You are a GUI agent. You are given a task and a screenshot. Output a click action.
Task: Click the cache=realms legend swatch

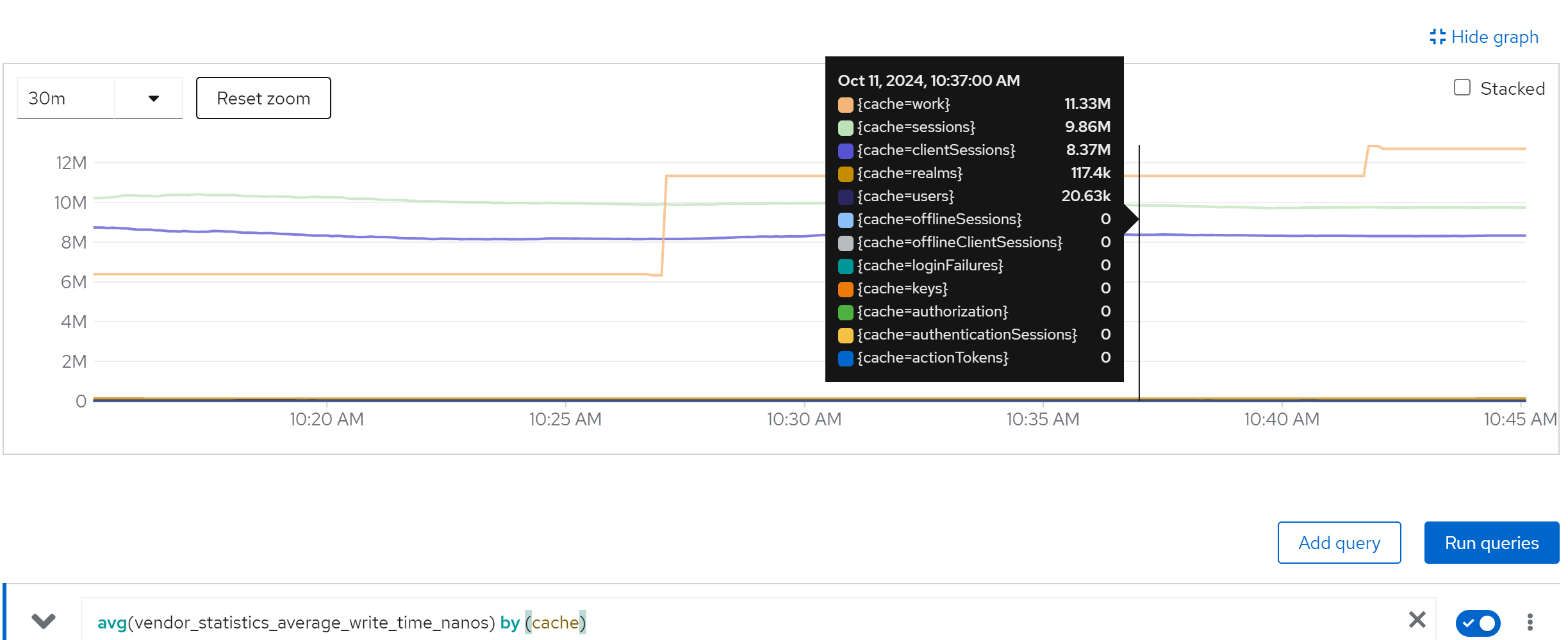click(845, 174)
